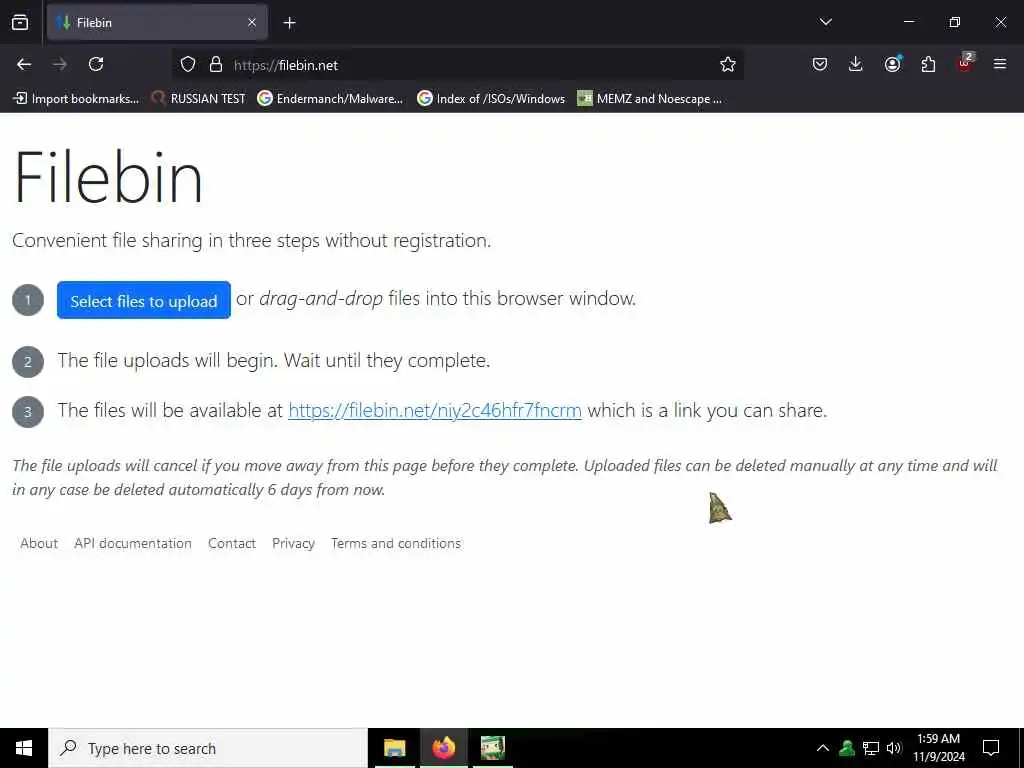The height and width of the screenshot is (768, 1024).
Task: Open the Contact footer link
Action: point(232,543)
